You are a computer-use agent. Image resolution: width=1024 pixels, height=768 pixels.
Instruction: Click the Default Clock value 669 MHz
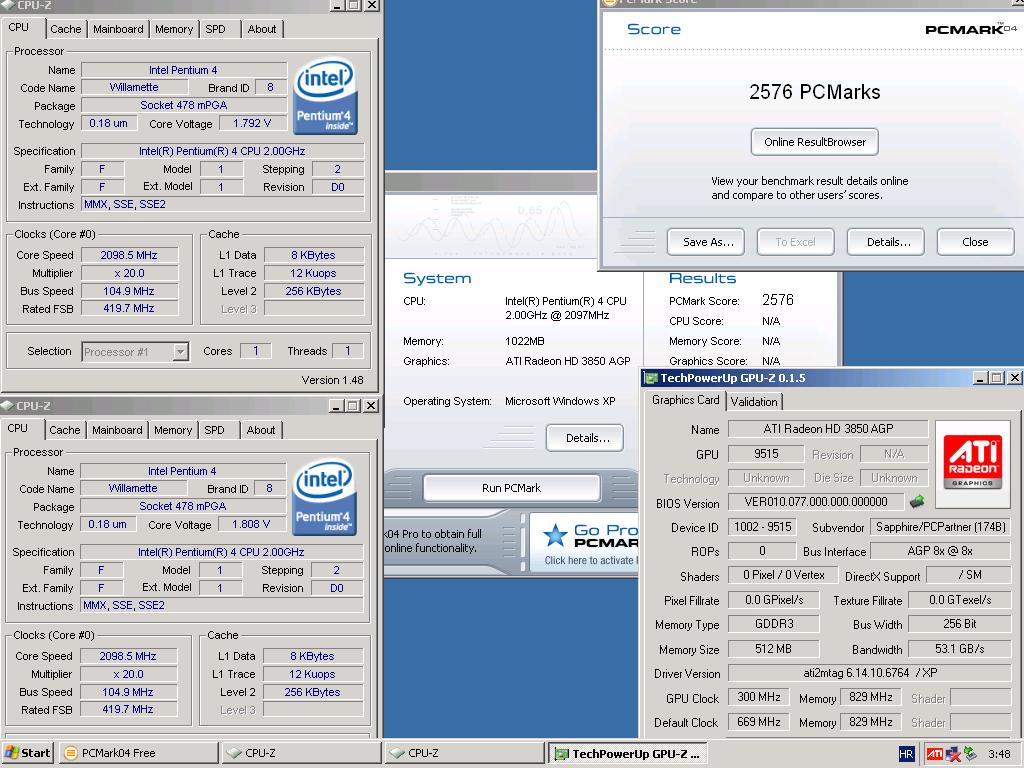point(759,722)
